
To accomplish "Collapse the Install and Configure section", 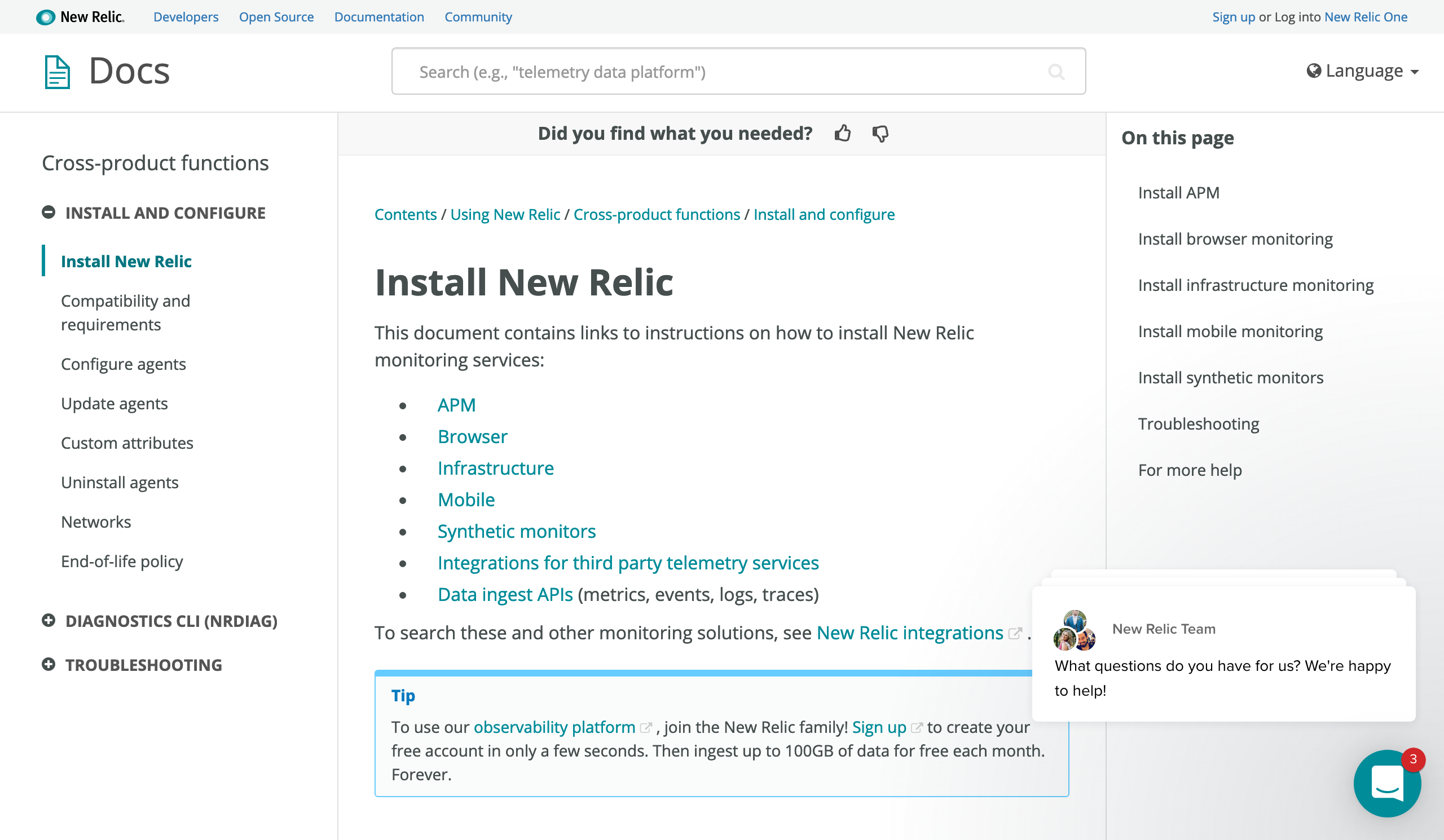I will coord(49,213).
